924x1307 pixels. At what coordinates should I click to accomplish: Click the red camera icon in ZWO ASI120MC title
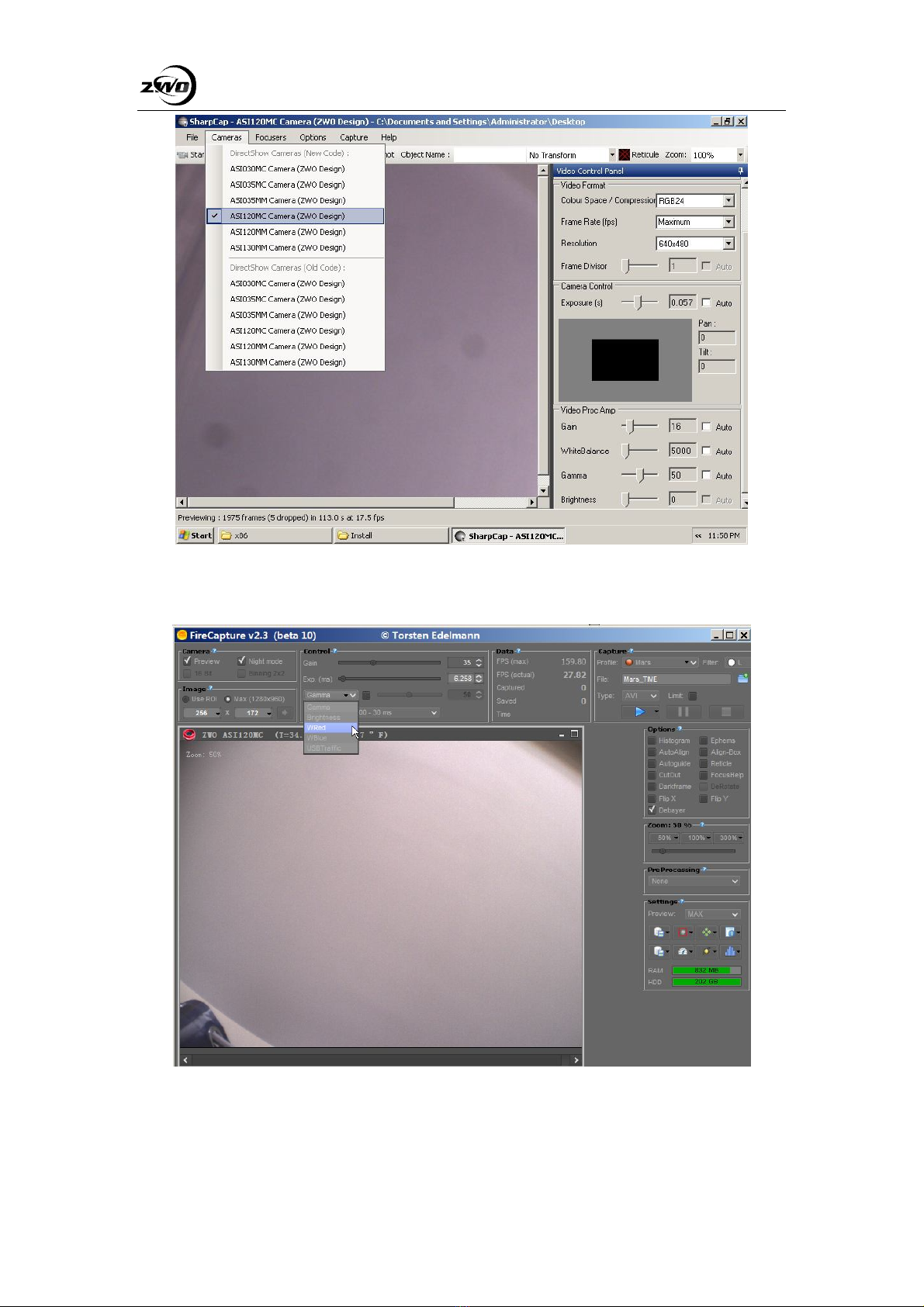pos(189,735)
